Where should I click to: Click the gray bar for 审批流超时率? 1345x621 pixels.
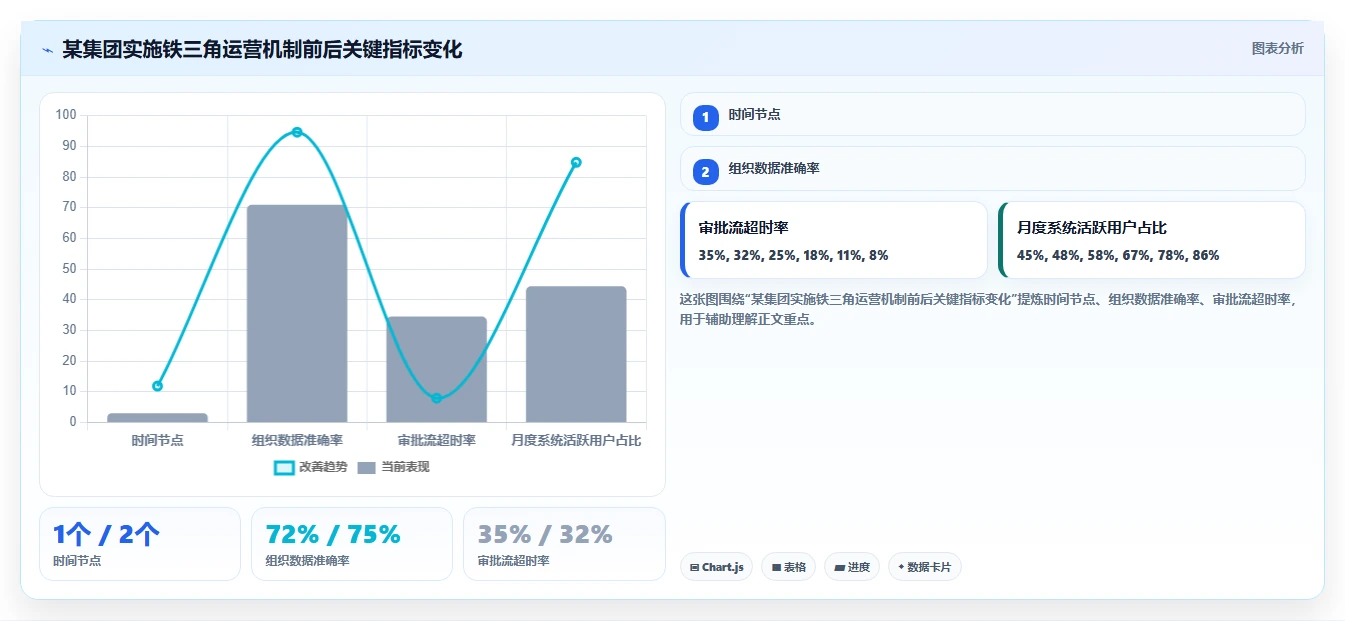pyautogui.click(x=437, y=369)
